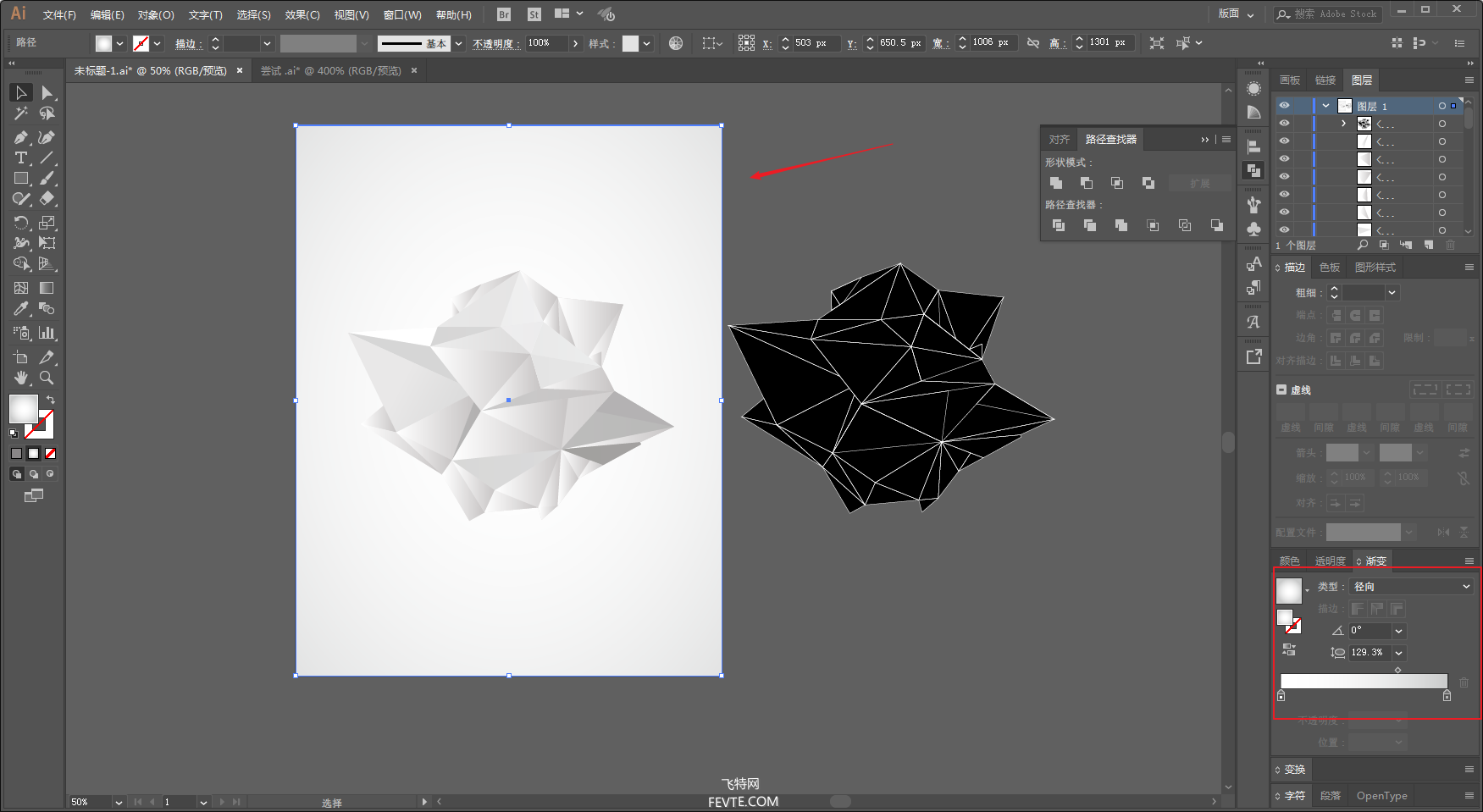Open the 效果(C) menu
1483x812 pixels.
point(302,15)
